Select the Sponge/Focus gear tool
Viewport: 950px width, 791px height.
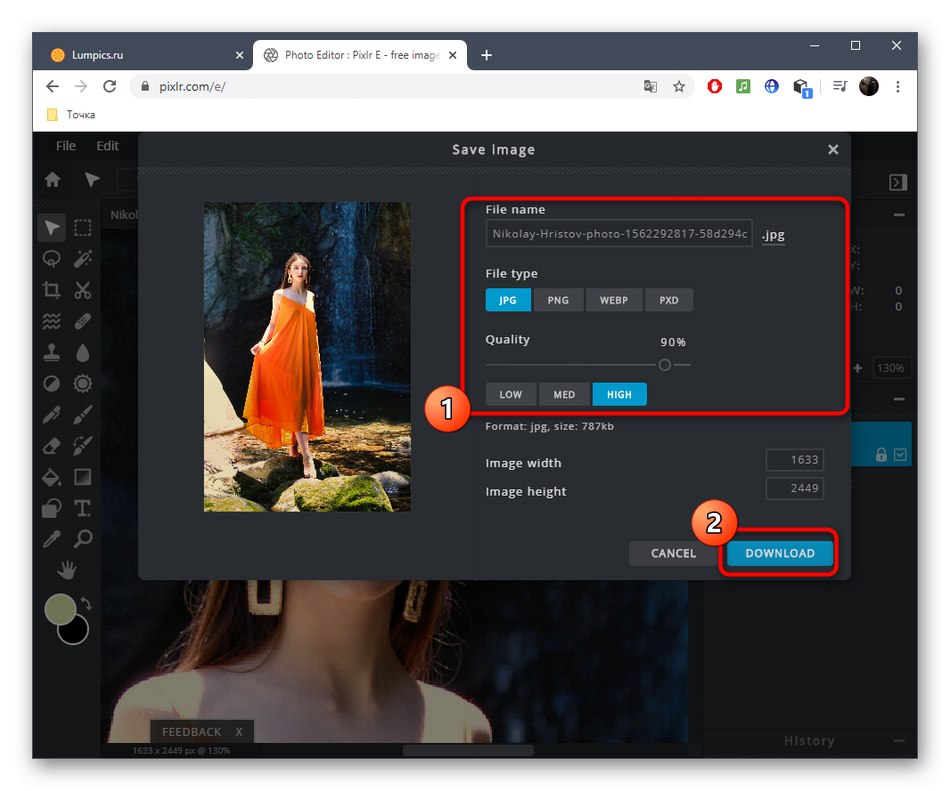83,383
